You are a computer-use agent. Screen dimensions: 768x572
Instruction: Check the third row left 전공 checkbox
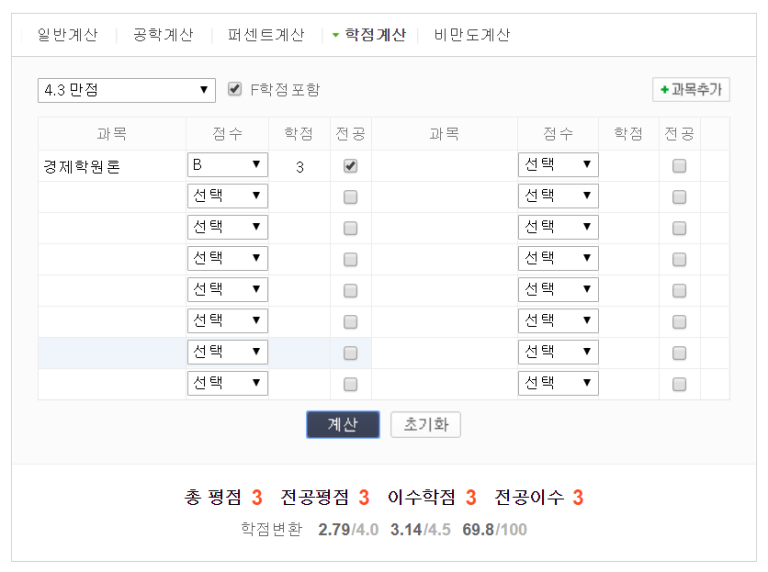[x=350, y=228]
